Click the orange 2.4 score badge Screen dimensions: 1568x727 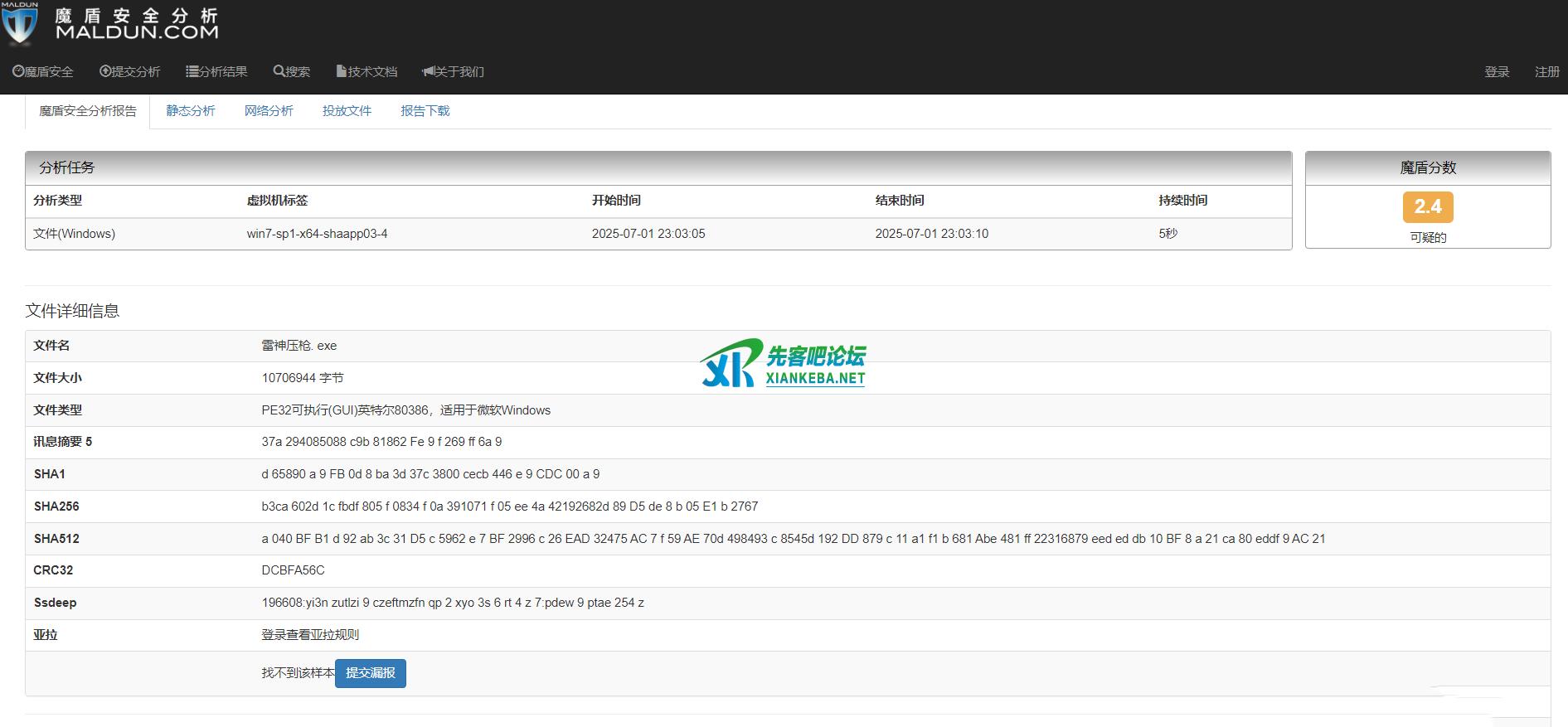[1427, 207]
